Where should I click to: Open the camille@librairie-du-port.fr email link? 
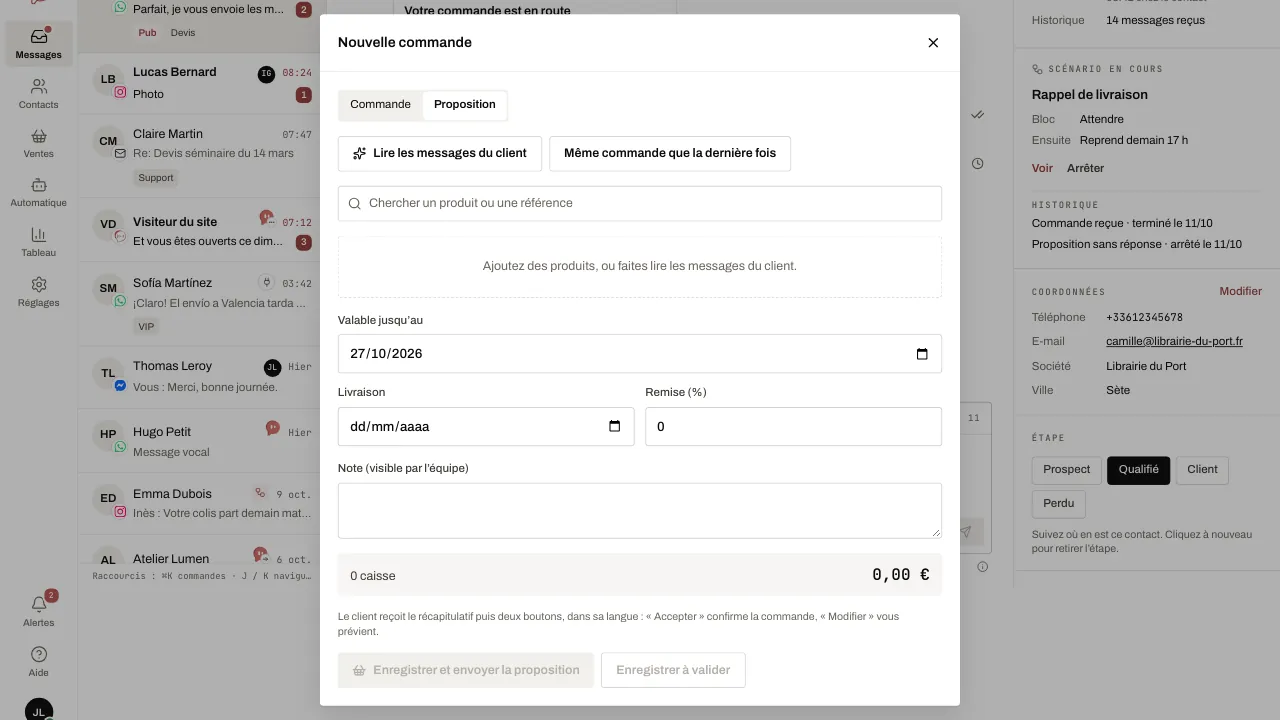pyautogui.click(x=1174, y=342)
